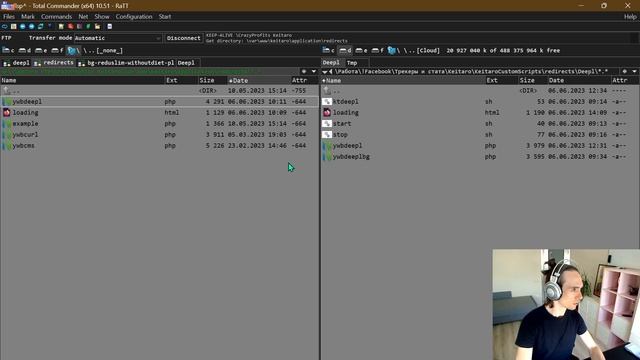This screenshot has height=360, width=640.
Task: Open left panel directory hotlist star
Action: coord(304,71)
